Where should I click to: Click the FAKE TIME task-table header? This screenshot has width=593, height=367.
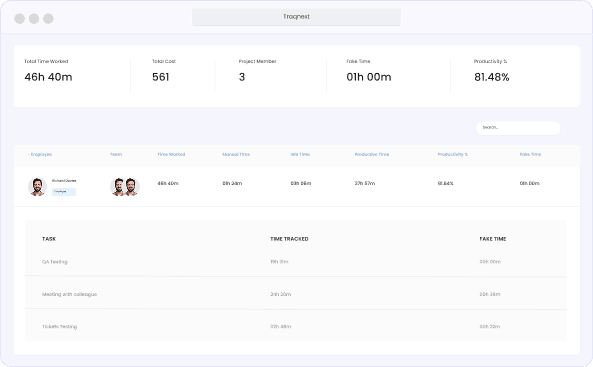click(x=493, y=239)
